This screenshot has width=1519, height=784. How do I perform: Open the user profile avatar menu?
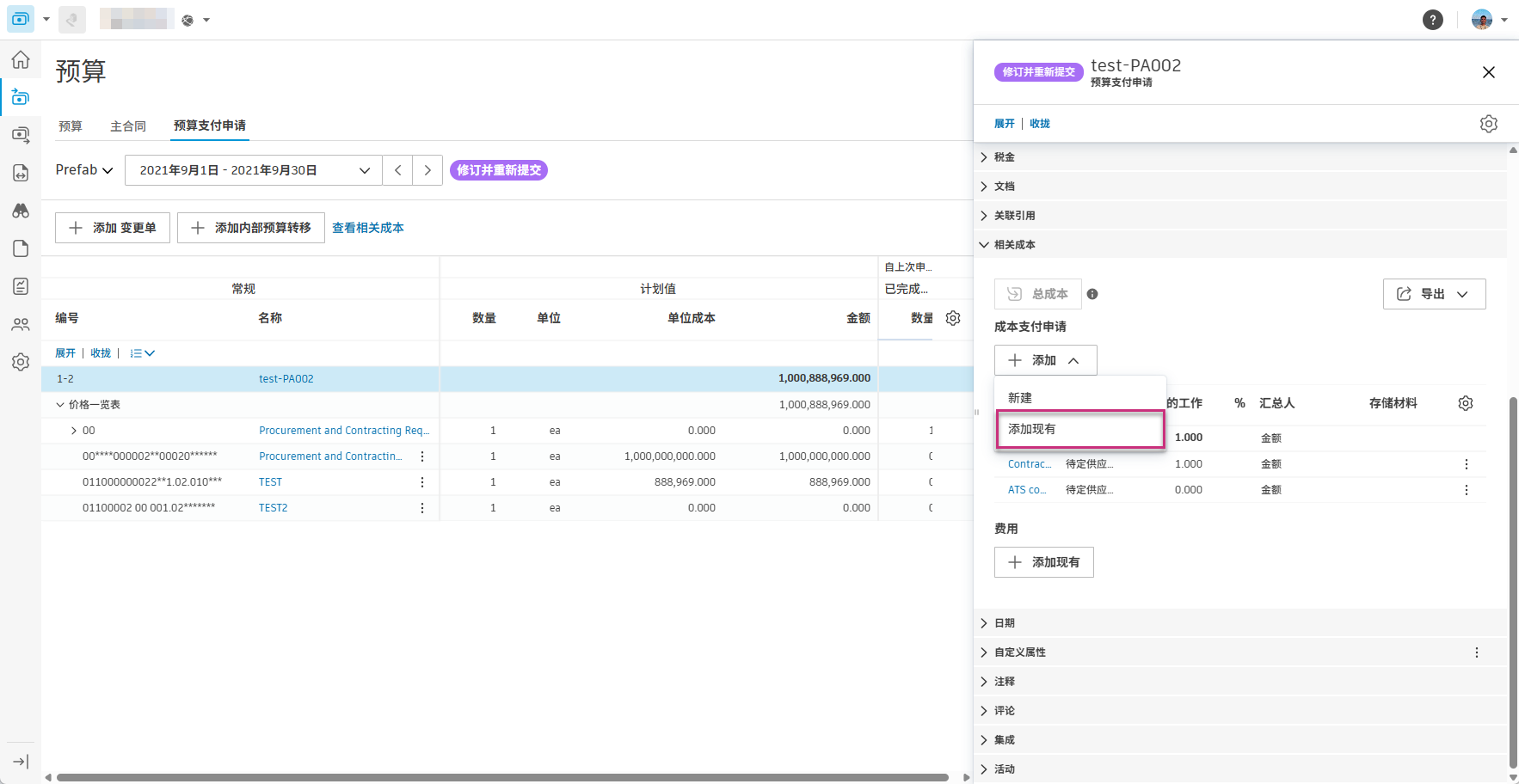[x=1489, y=20]
